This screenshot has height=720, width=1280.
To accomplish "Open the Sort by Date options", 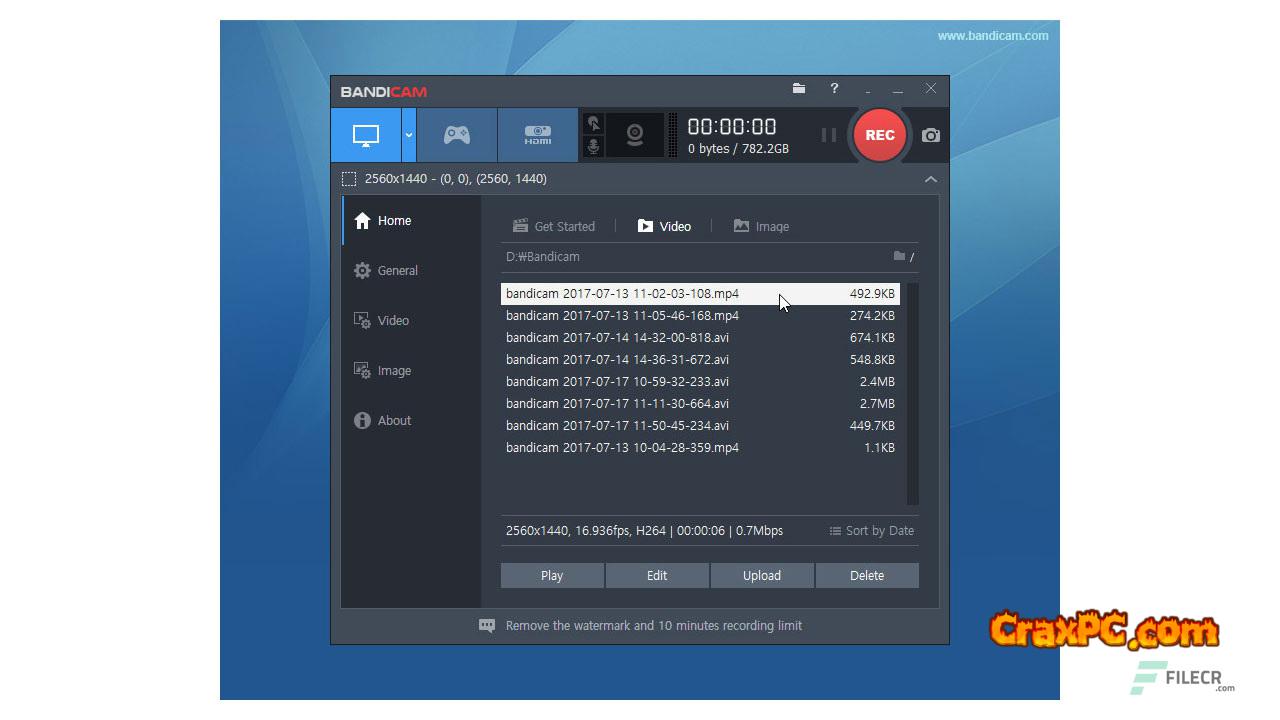I will pos(871,531).
